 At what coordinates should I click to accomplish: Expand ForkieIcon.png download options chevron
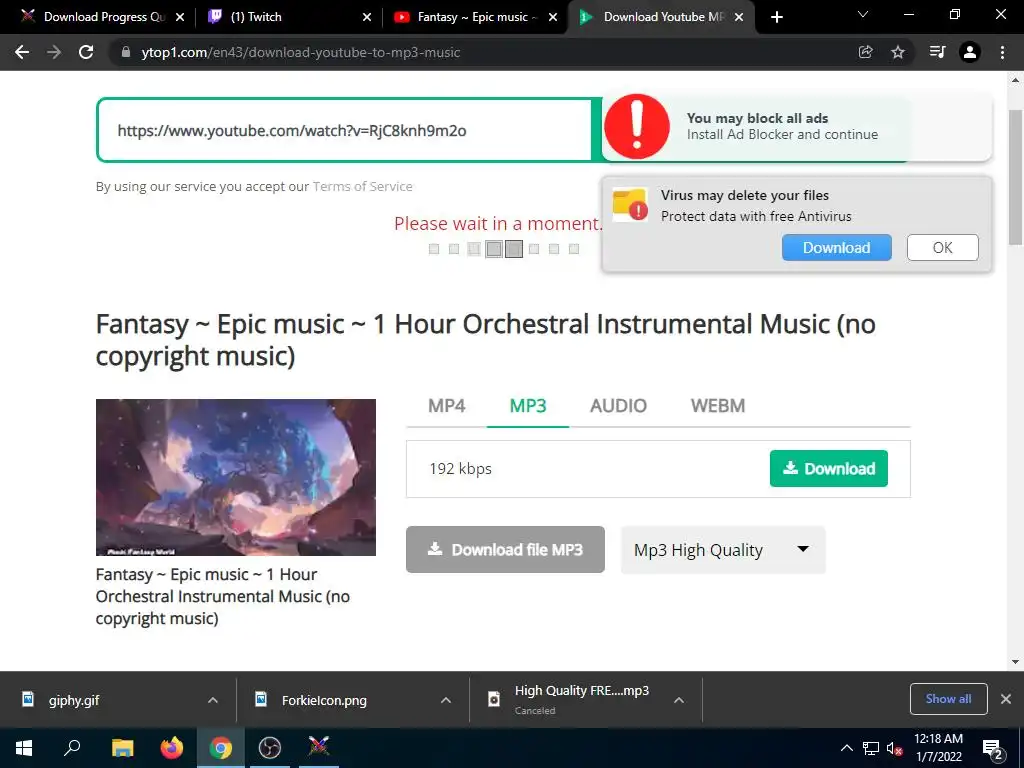(x=446, y=700)
